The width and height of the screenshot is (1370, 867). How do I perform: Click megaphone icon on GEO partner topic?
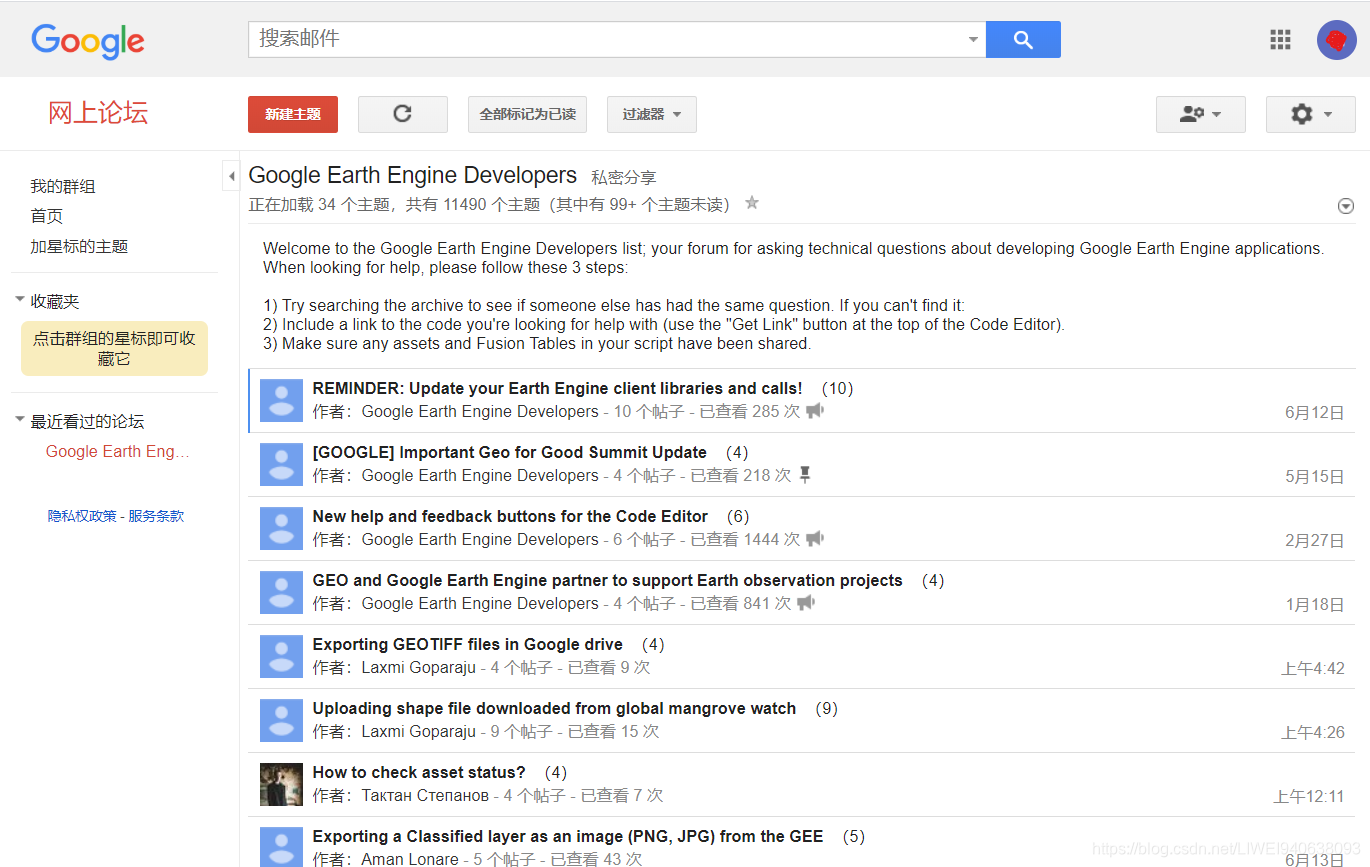pos(806,603)
